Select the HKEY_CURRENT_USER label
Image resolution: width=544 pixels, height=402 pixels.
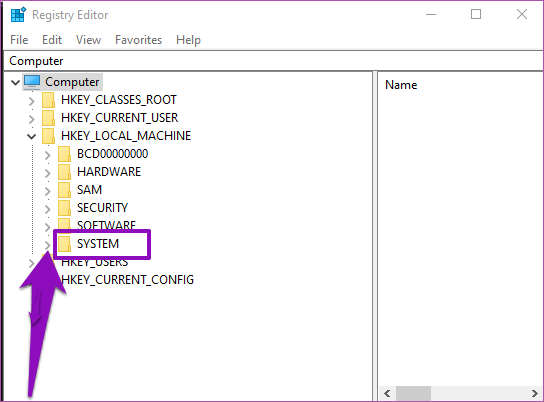tap(119, 118)
